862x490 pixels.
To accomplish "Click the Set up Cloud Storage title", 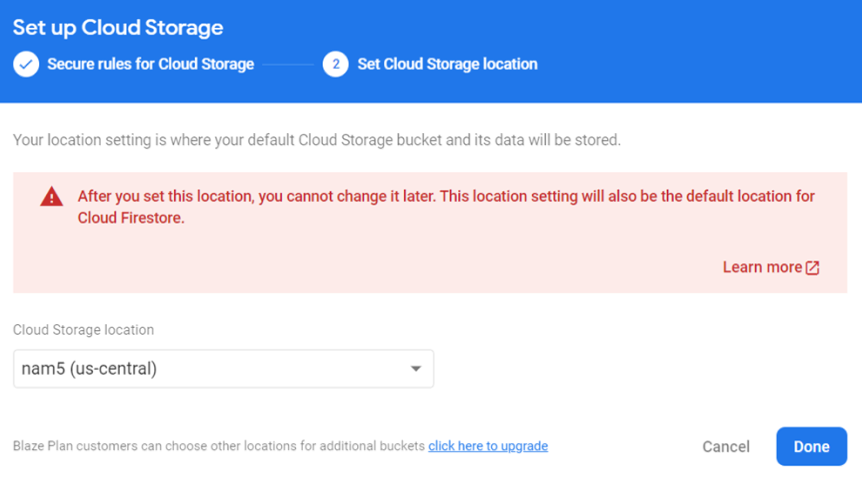I will coord(118,28).
